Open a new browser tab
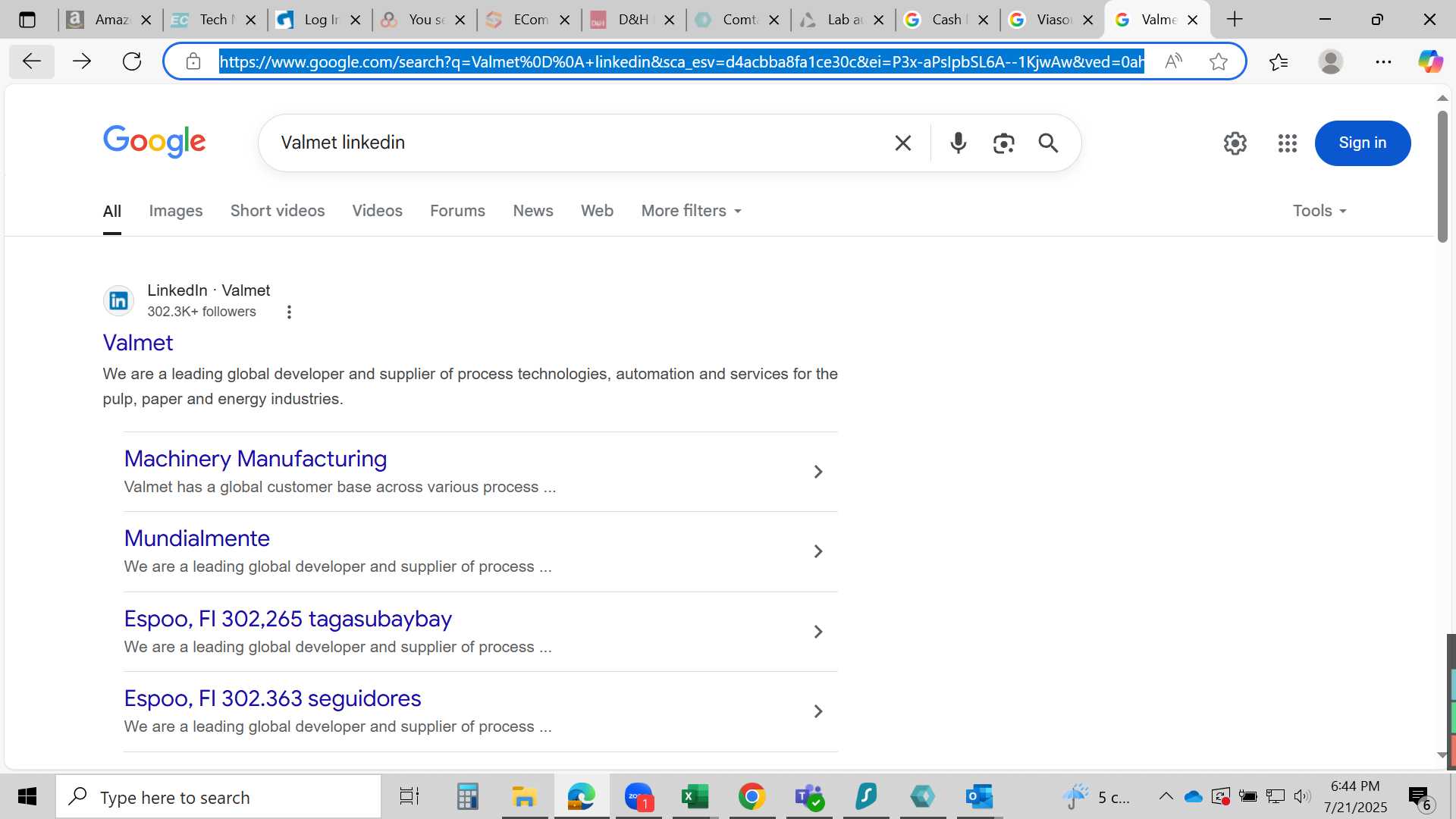 pos(1235,20)
